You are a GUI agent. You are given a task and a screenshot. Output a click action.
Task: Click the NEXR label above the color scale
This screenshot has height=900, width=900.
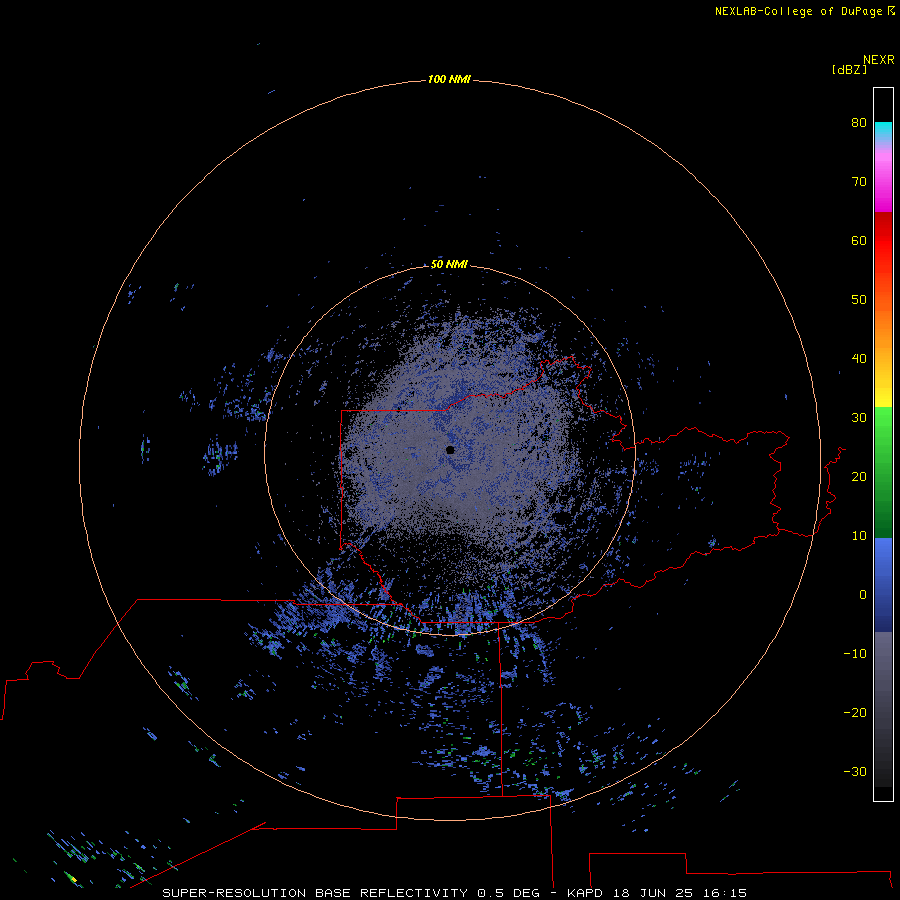pos(879,60)
